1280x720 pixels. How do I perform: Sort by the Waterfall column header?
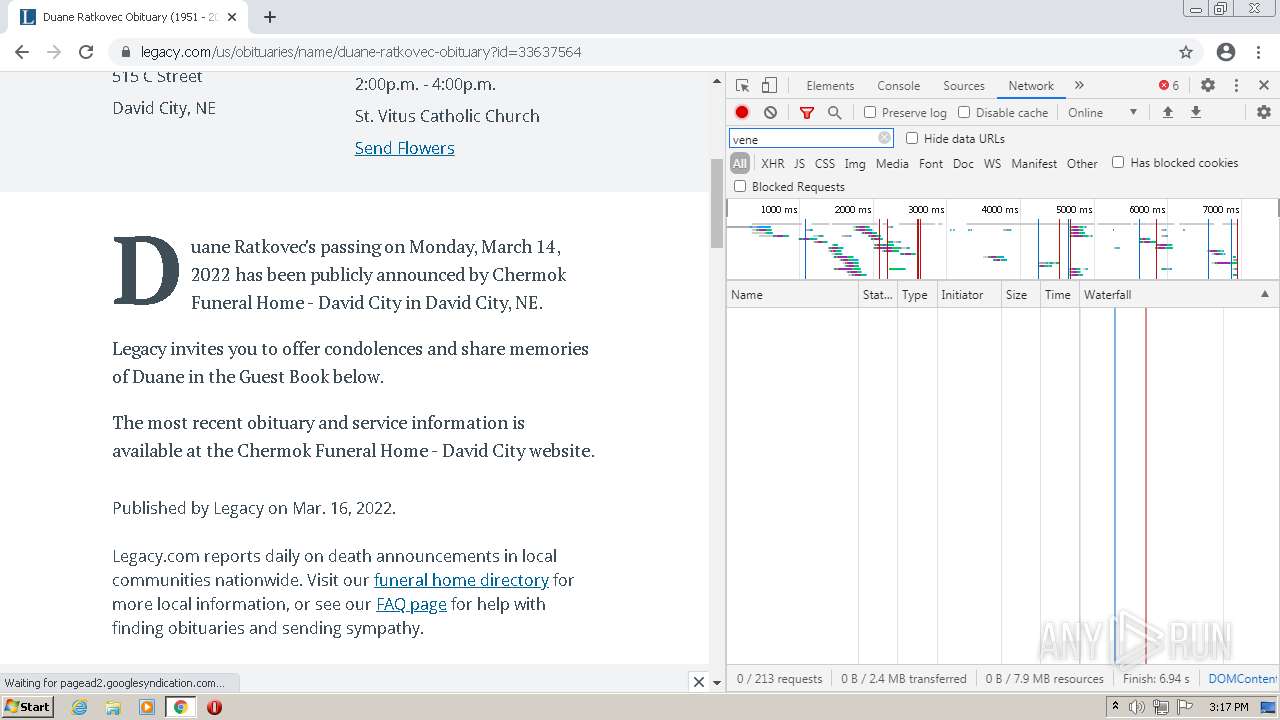pyautogui.click(x=1179, y=295)
